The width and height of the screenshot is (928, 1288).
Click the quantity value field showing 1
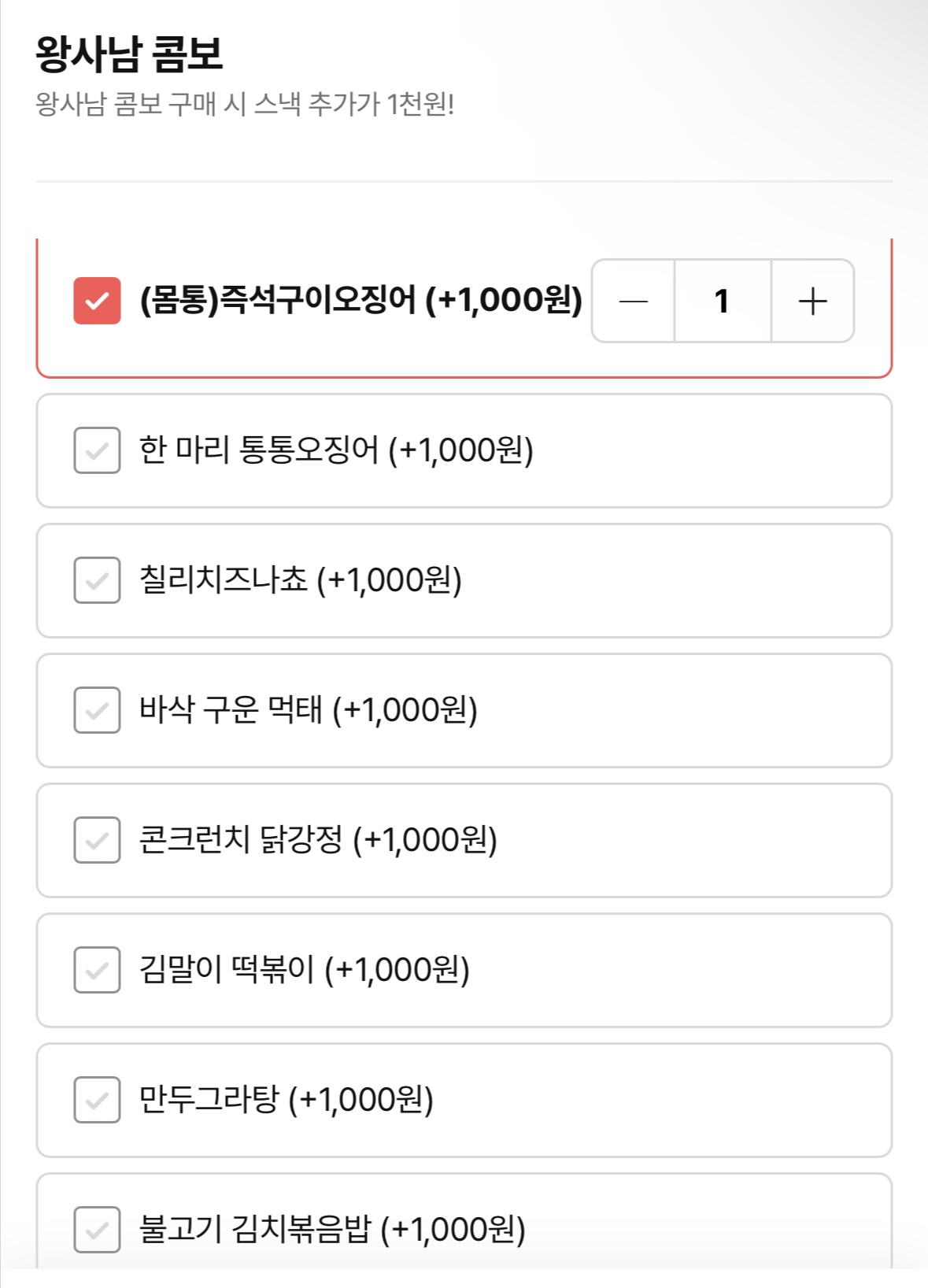[x=722, y=301]
